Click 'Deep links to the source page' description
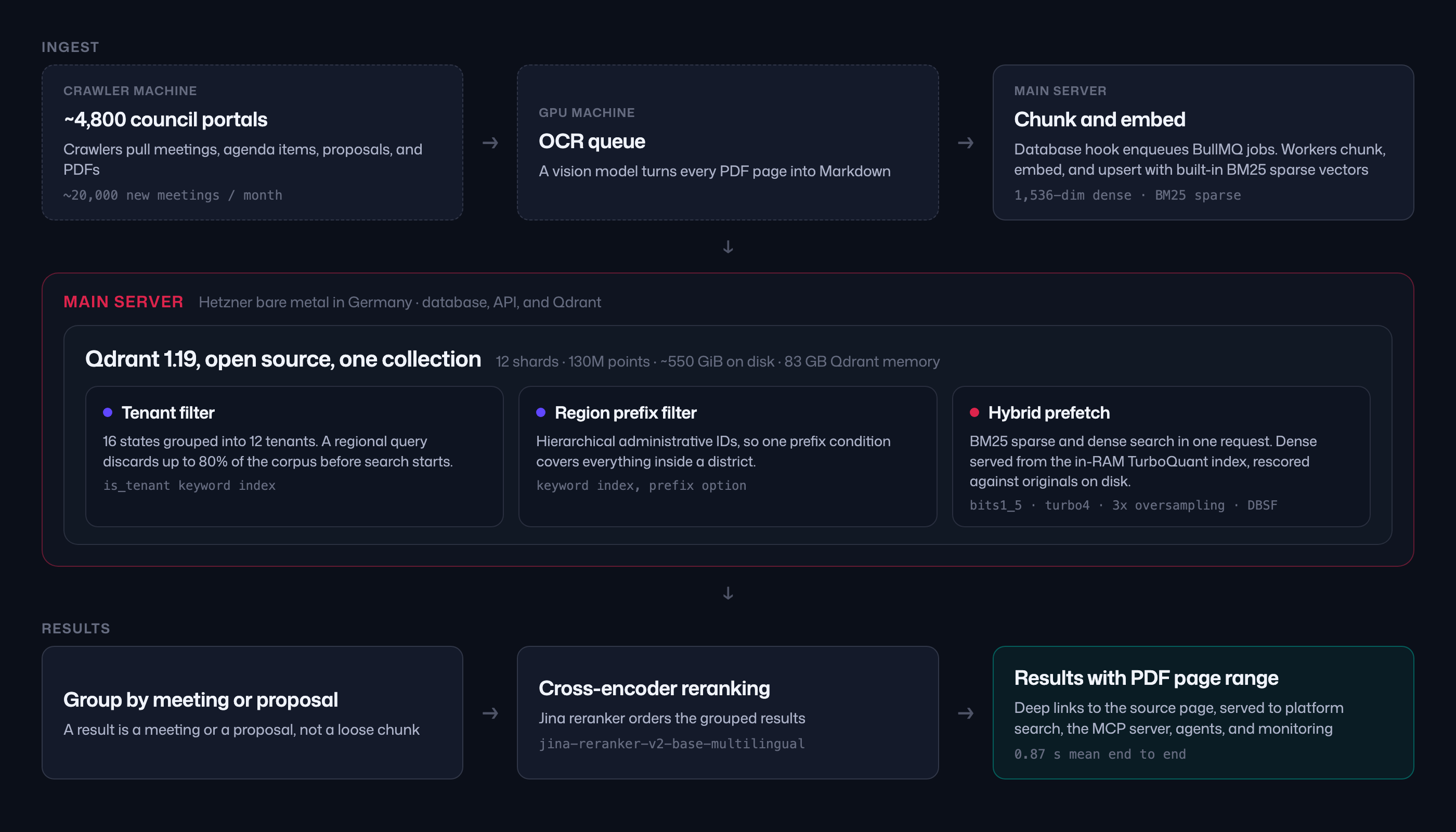The width and height of the screenshot is (1456, 832). pos(1178,718)
